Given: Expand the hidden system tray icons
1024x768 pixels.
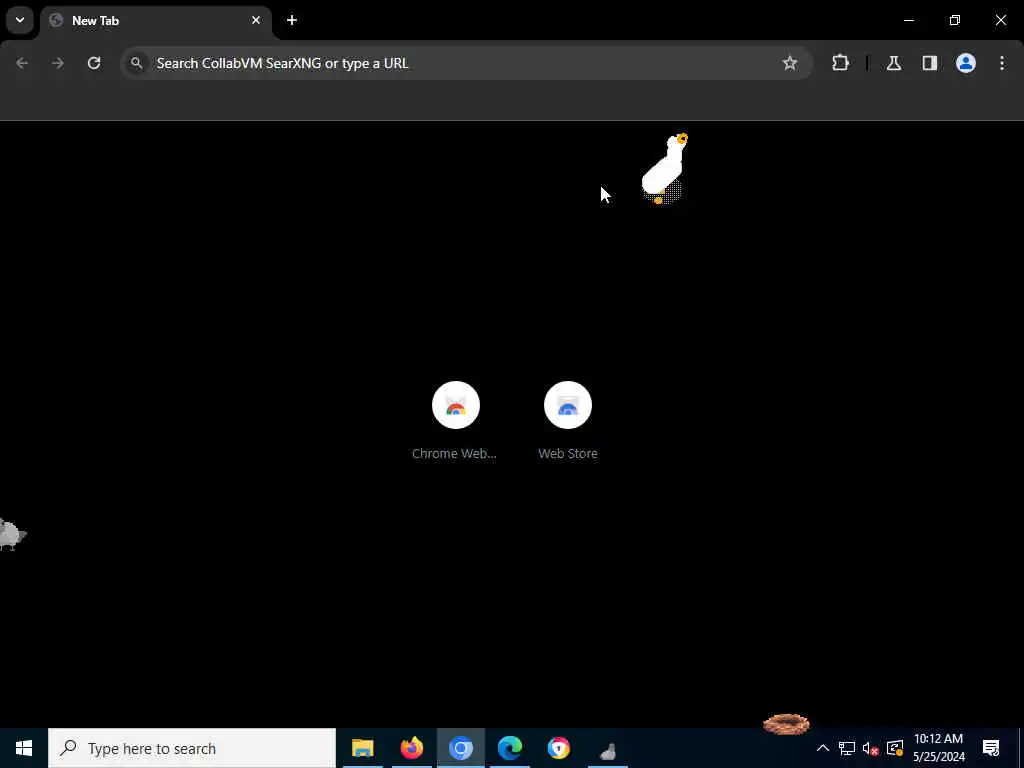Looking at the screenshot, I should click(823, 748).
